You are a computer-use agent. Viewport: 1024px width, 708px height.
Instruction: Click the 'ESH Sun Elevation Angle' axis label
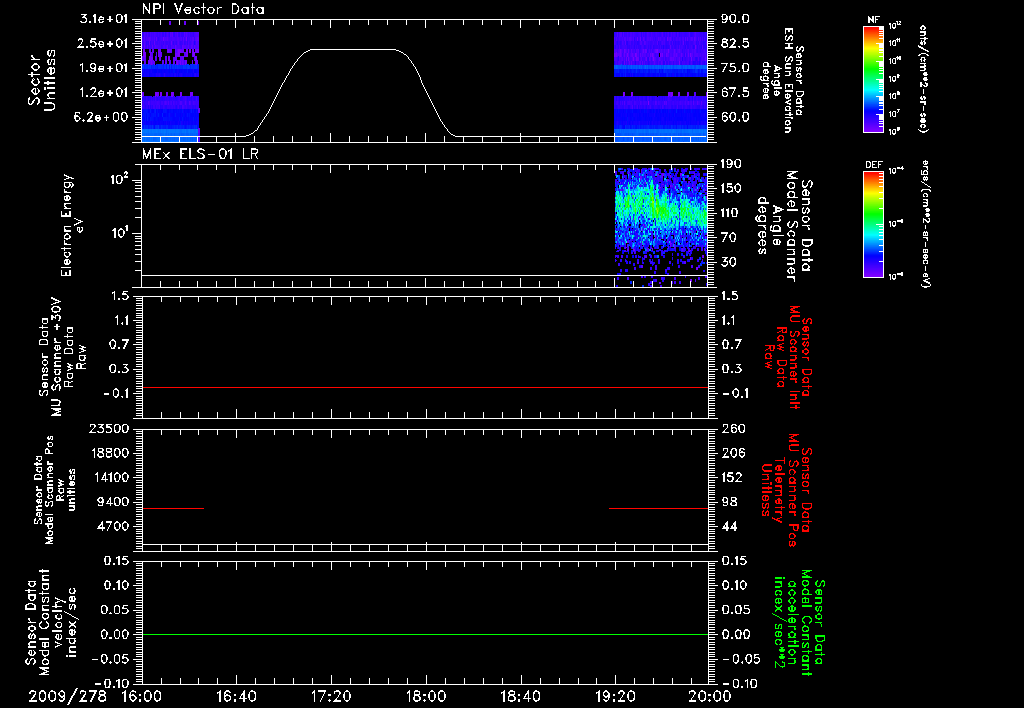pos(782,80)
